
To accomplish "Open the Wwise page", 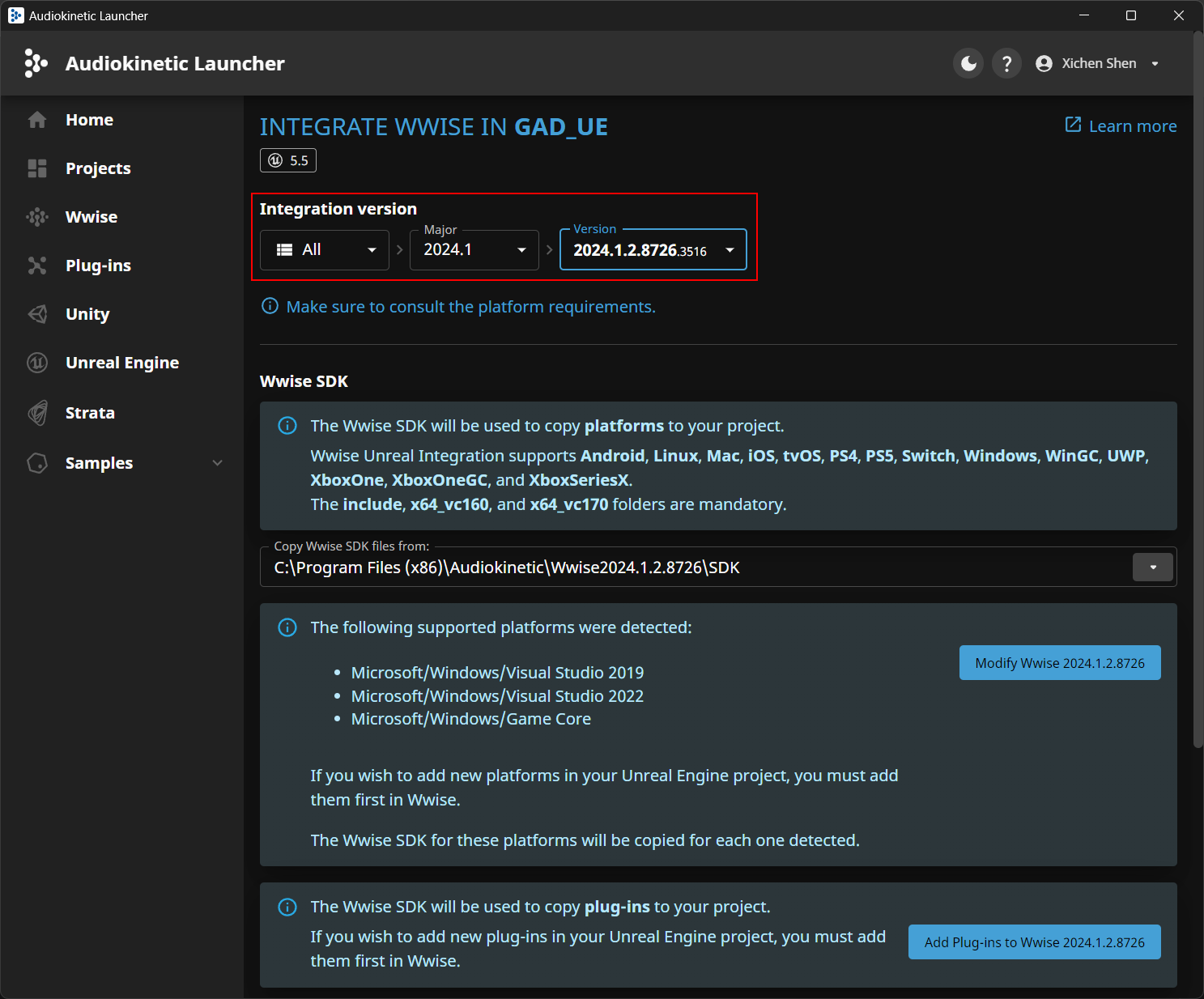I will 91,217.
